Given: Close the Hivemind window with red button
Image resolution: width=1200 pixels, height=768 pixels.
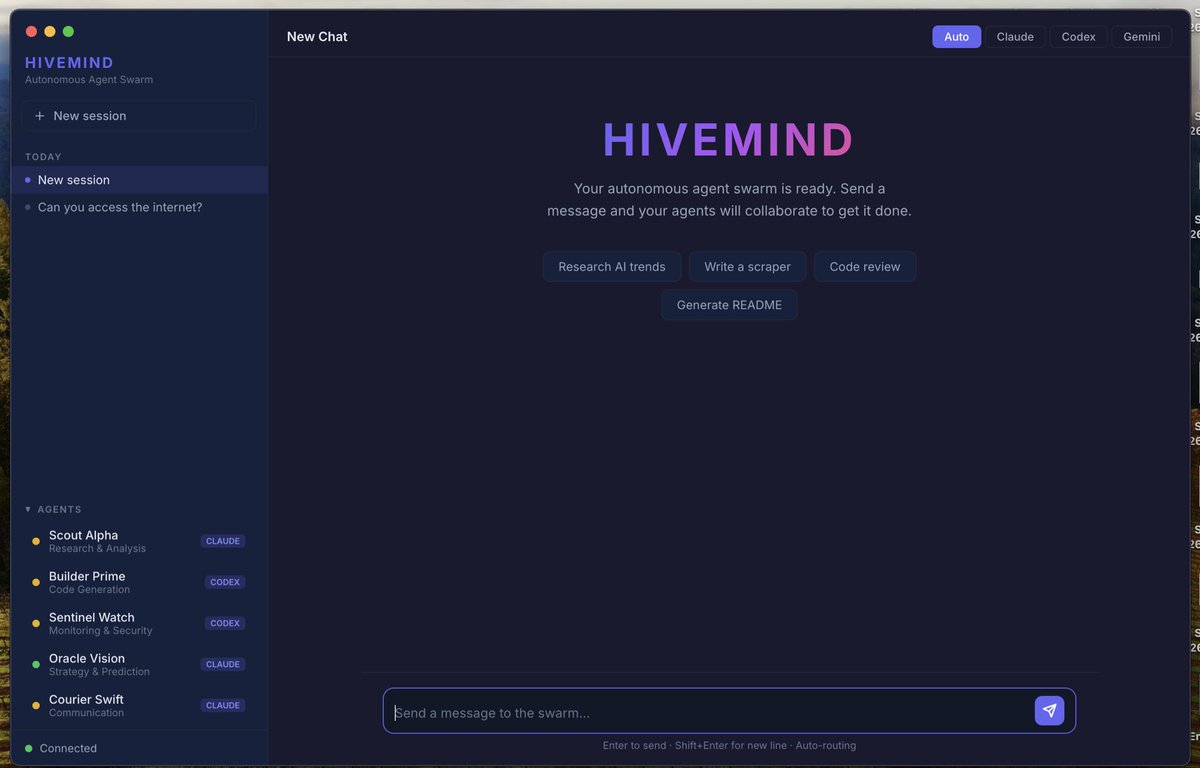Looking at the screenshot, I should click(x=31, y=32).
